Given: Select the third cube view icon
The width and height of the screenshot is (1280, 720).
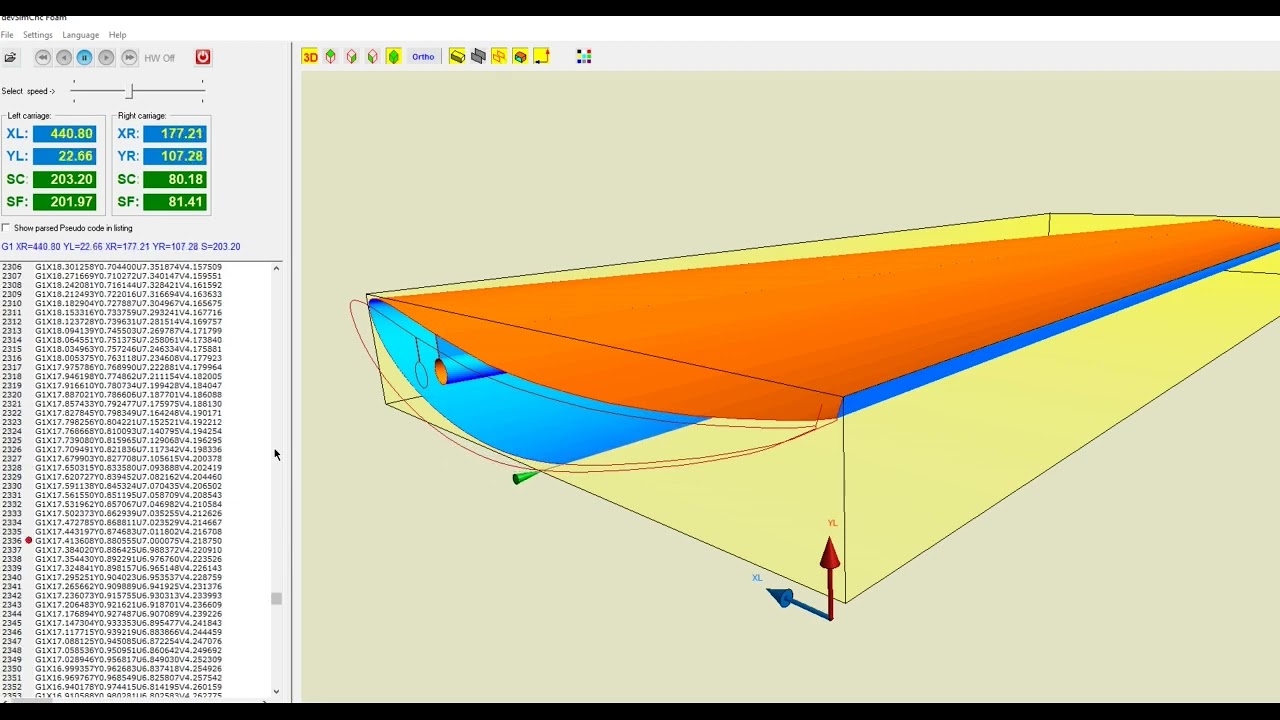Looking at the screenshot, I should point(373,57).
